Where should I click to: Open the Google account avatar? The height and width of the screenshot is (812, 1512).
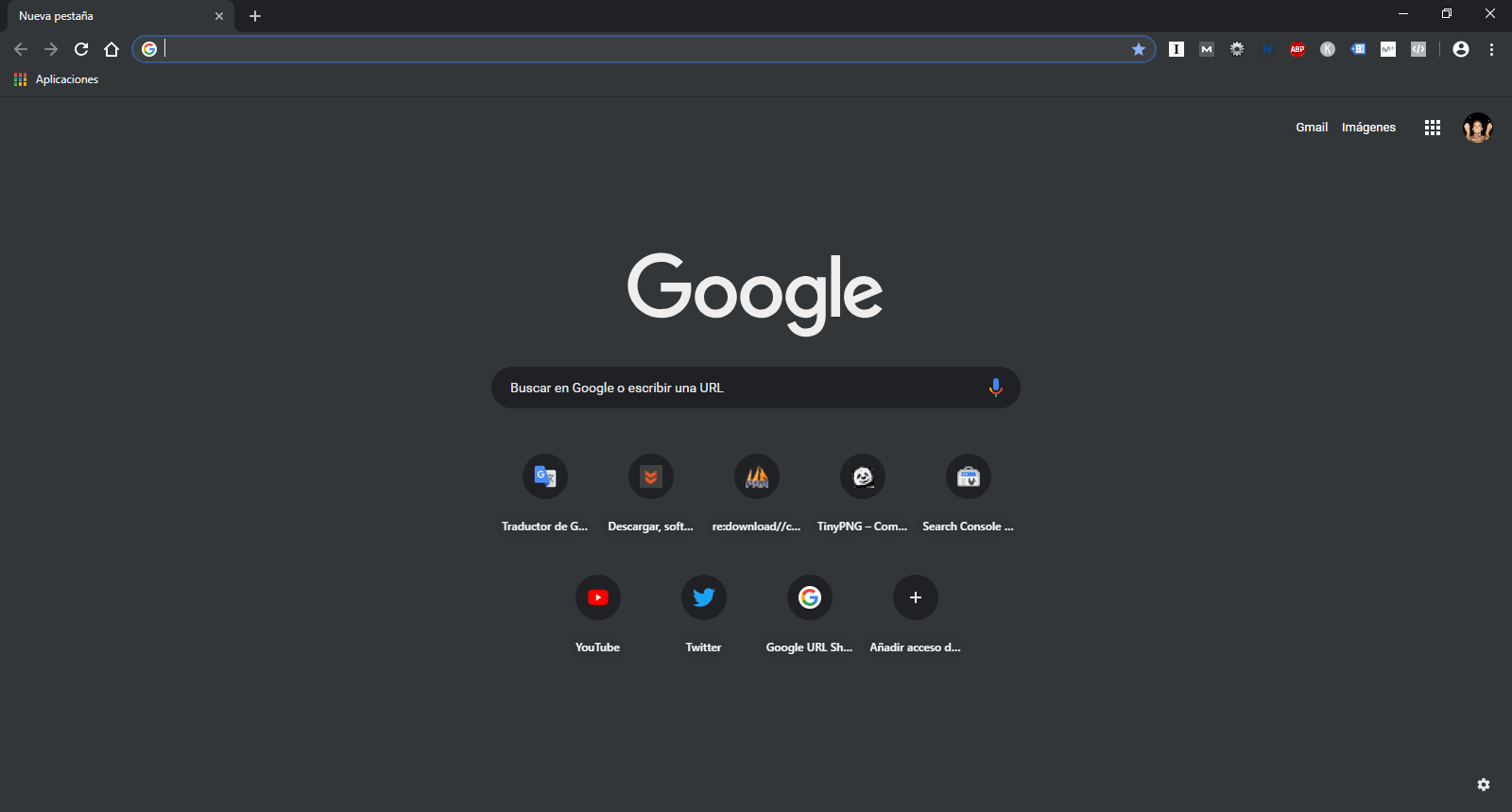tap(1478, 128)
